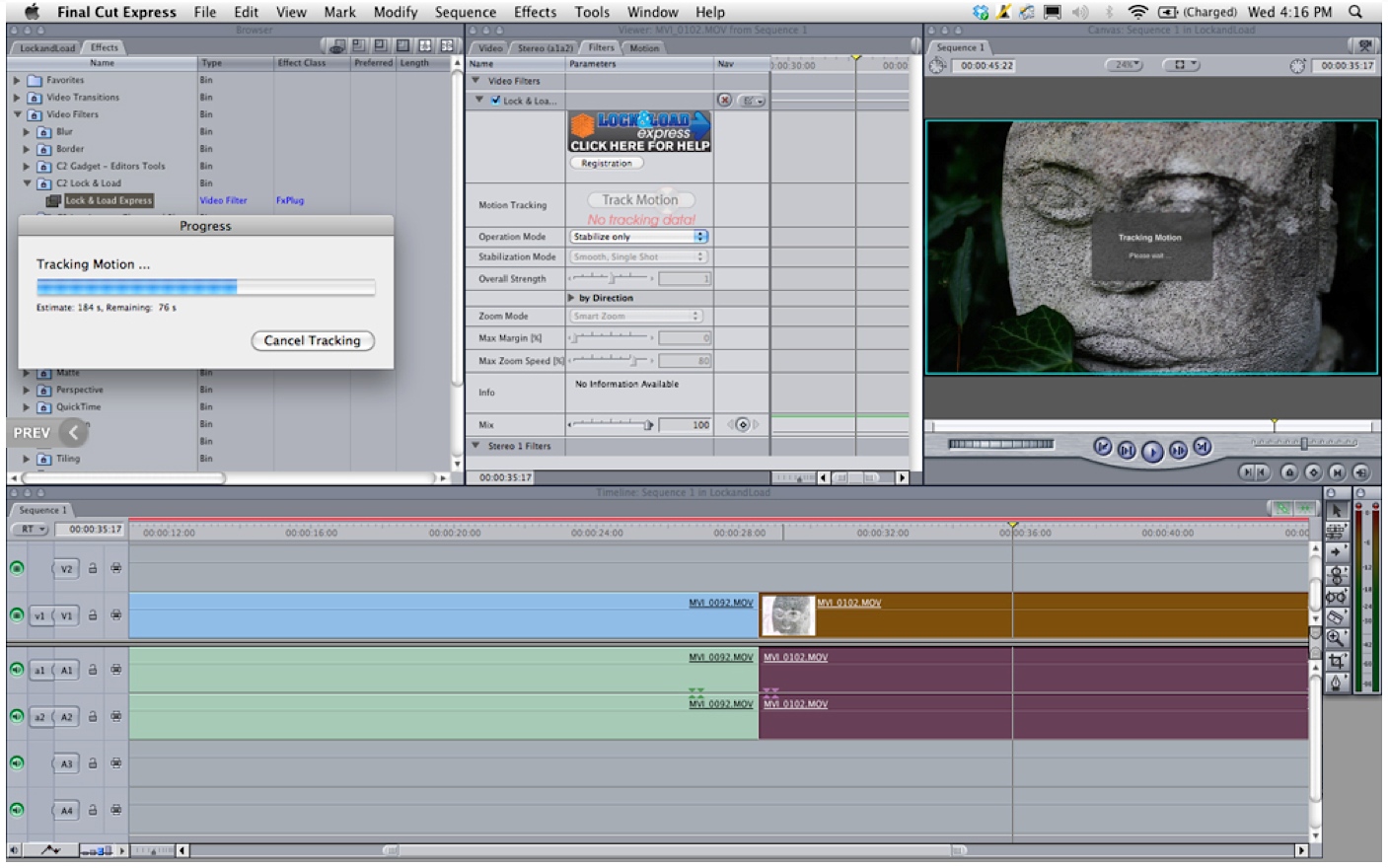1388x868 pixels.
Task: Click the PREV navigation button
Action: [47, 432]
